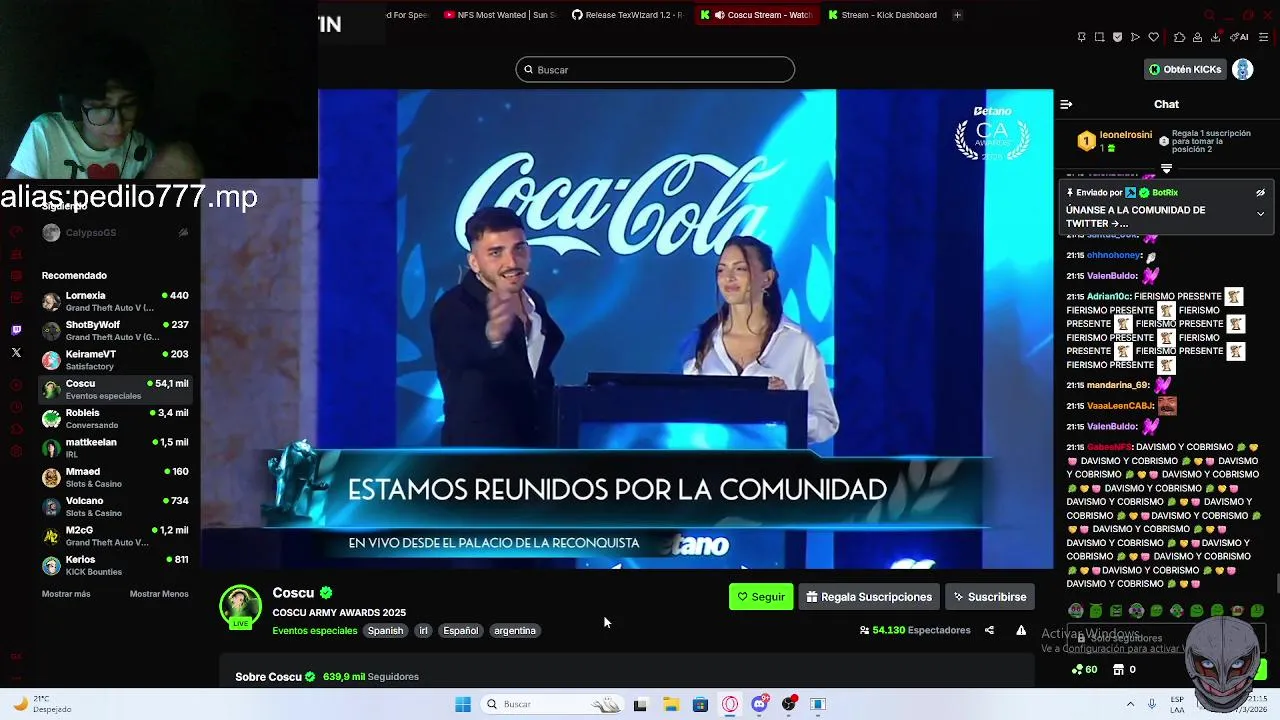The image size is (1280, 720).
Task: Expand the pinned message chevron
Action: point(1260,214)
